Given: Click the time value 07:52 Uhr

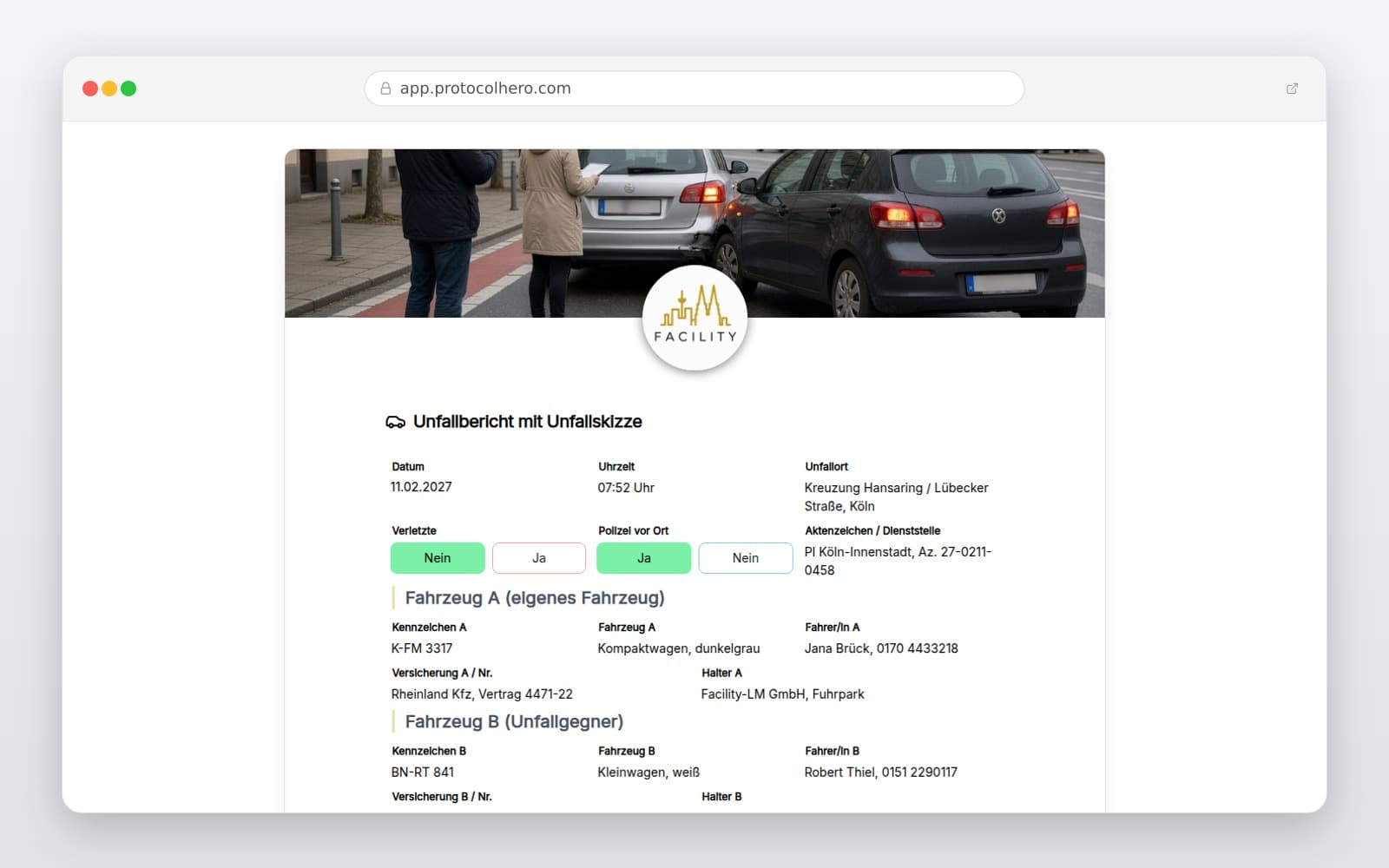Looking at the screenshot, I should point(626,488).
